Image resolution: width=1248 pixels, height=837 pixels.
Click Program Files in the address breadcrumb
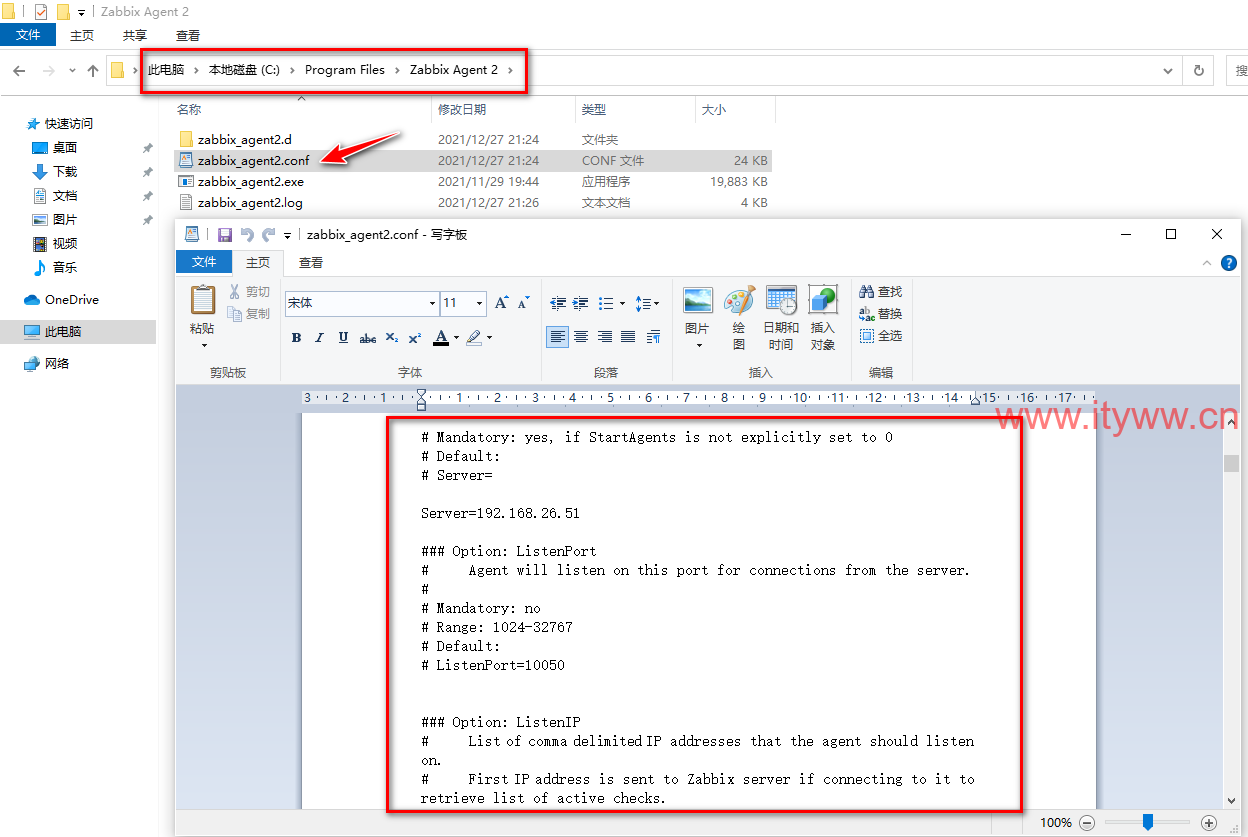(x=345, y=70)
